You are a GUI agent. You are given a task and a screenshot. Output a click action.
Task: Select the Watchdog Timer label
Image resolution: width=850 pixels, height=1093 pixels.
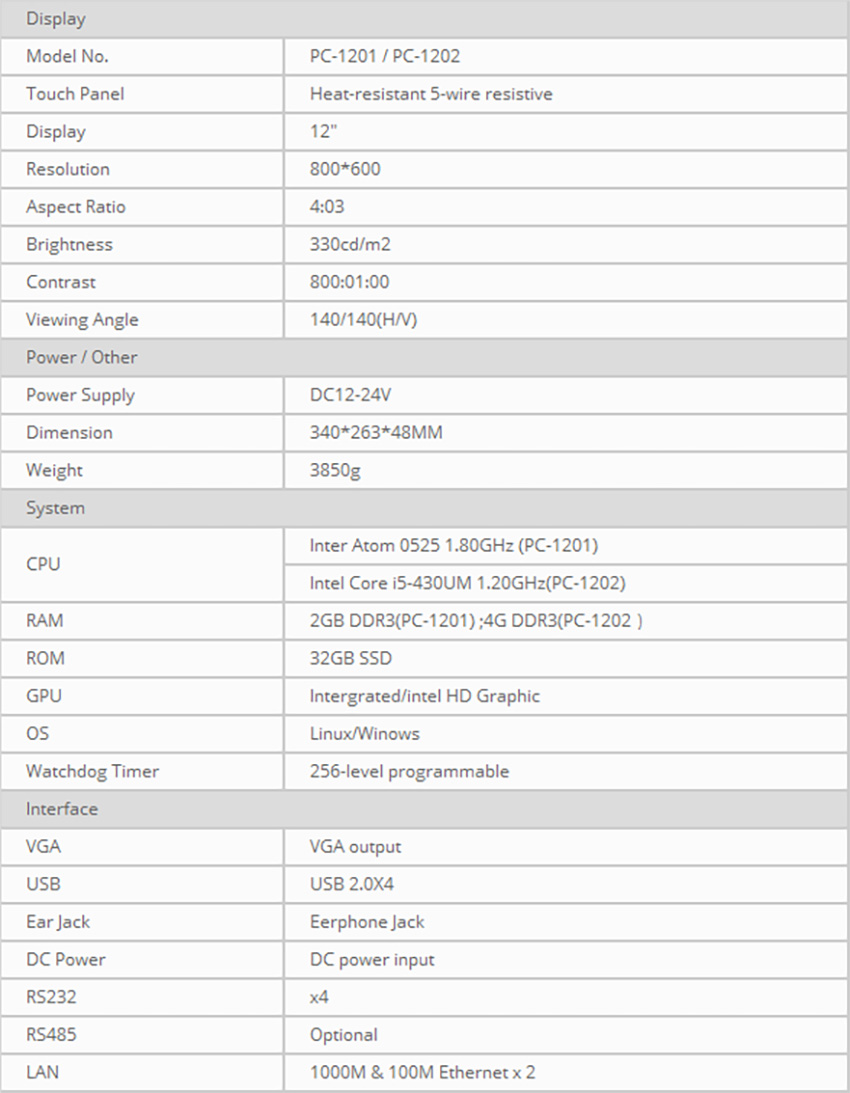pos(92,771)
